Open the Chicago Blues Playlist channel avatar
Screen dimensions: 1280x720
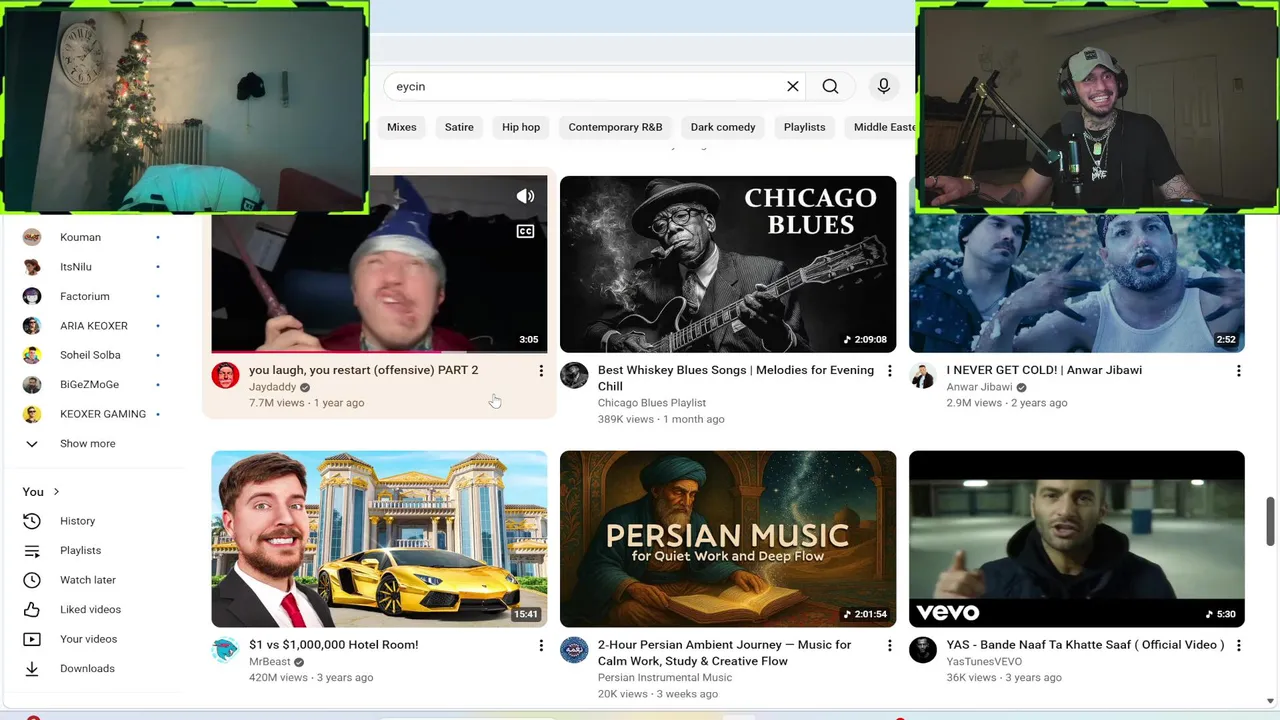click(574, 376)
